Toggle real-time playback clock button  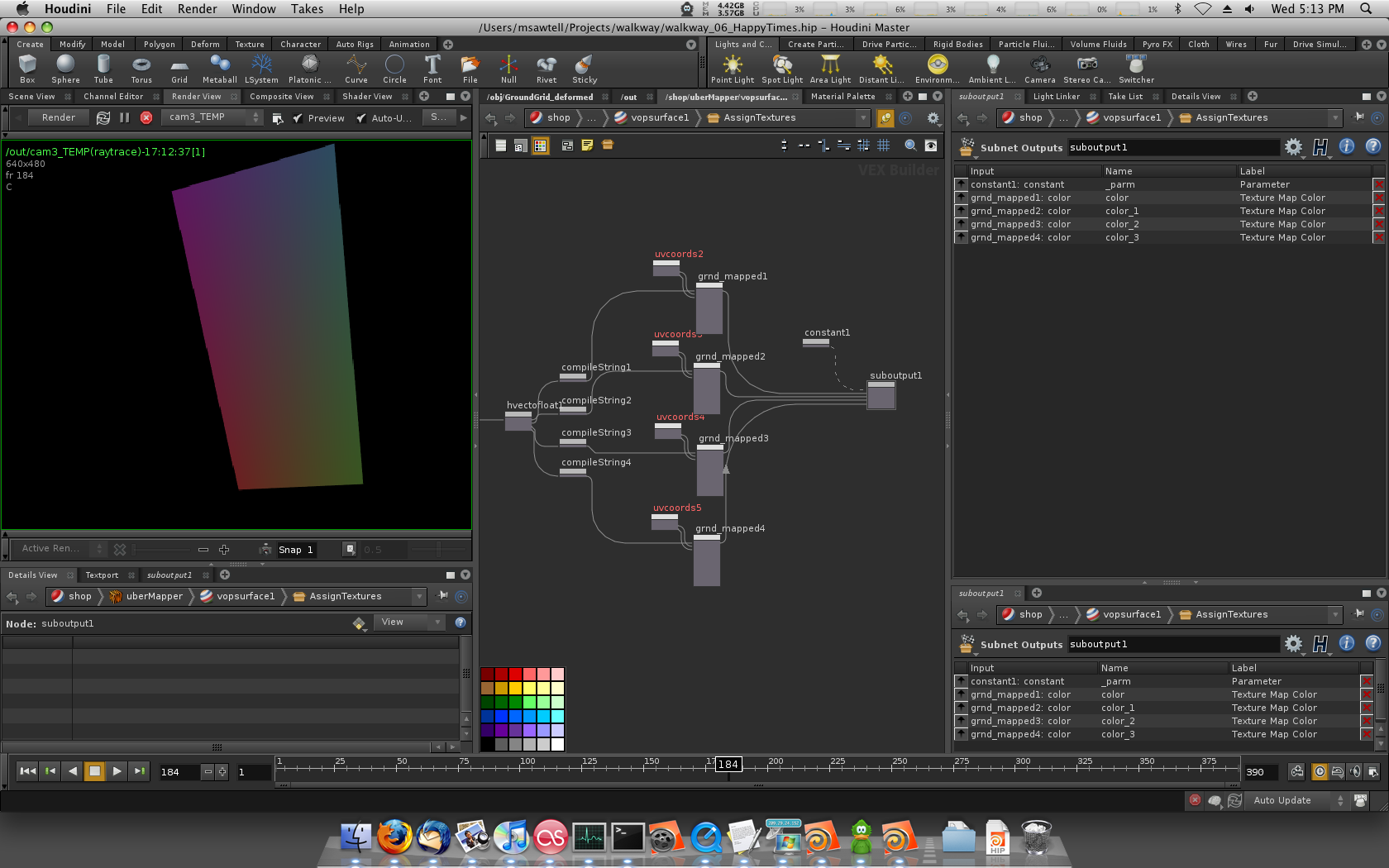point(1320,771)
